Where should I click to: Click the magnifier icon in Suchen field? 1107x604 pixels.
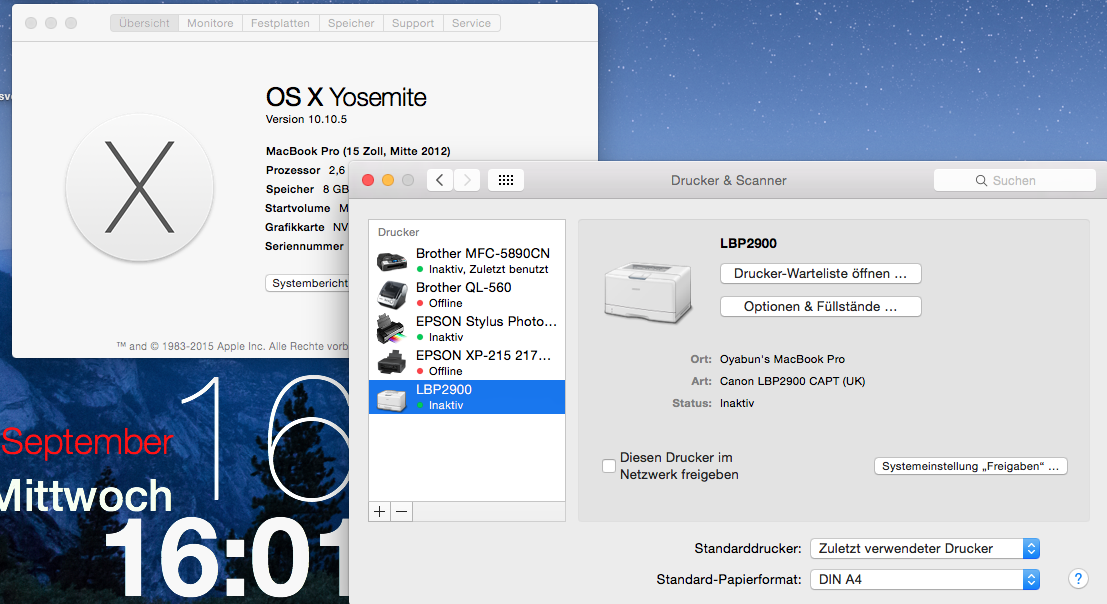pos(981,181)
